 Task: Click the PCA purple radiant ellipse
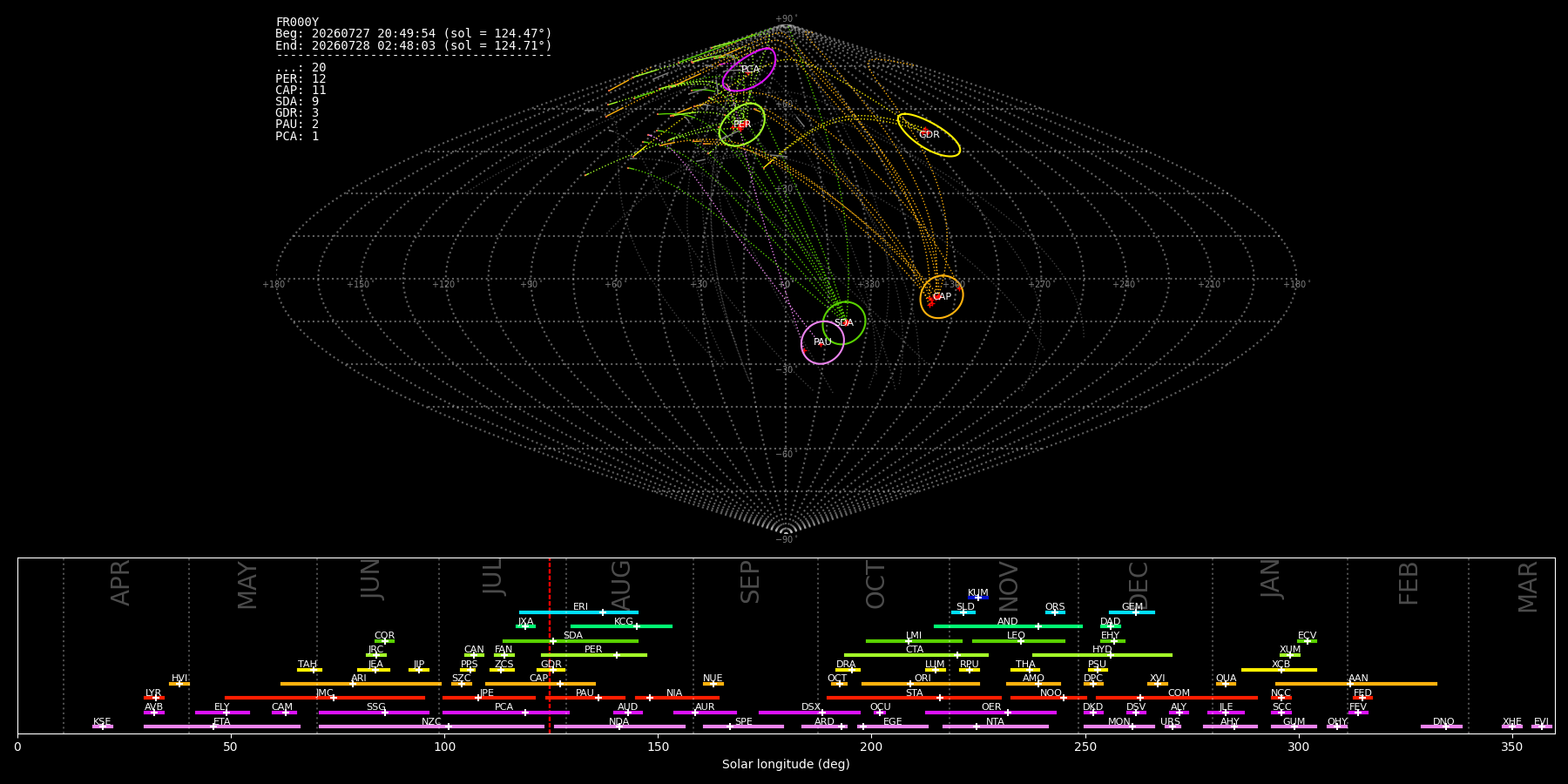(749, 70)
